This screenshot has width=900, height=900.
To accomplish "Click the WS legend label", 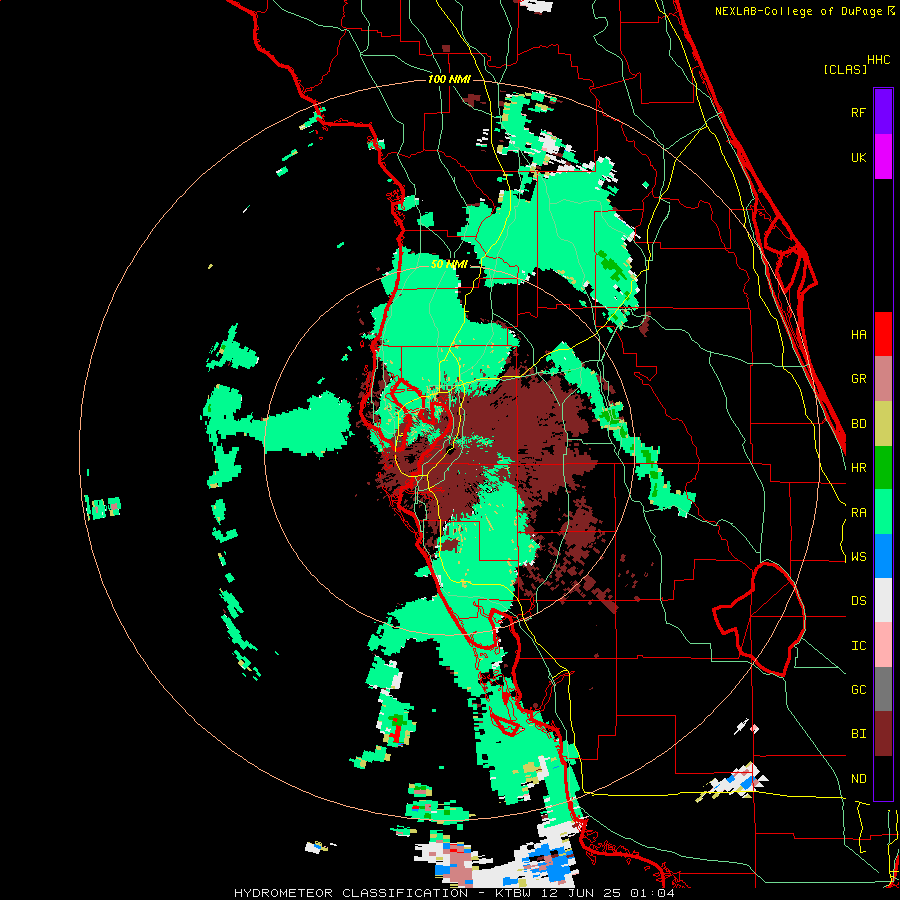I will (858, 557).
